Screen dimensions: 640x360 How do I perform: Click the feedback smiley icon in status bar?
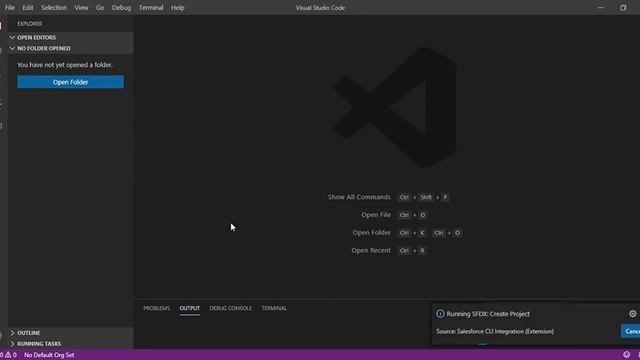click(x=627, y=355)
